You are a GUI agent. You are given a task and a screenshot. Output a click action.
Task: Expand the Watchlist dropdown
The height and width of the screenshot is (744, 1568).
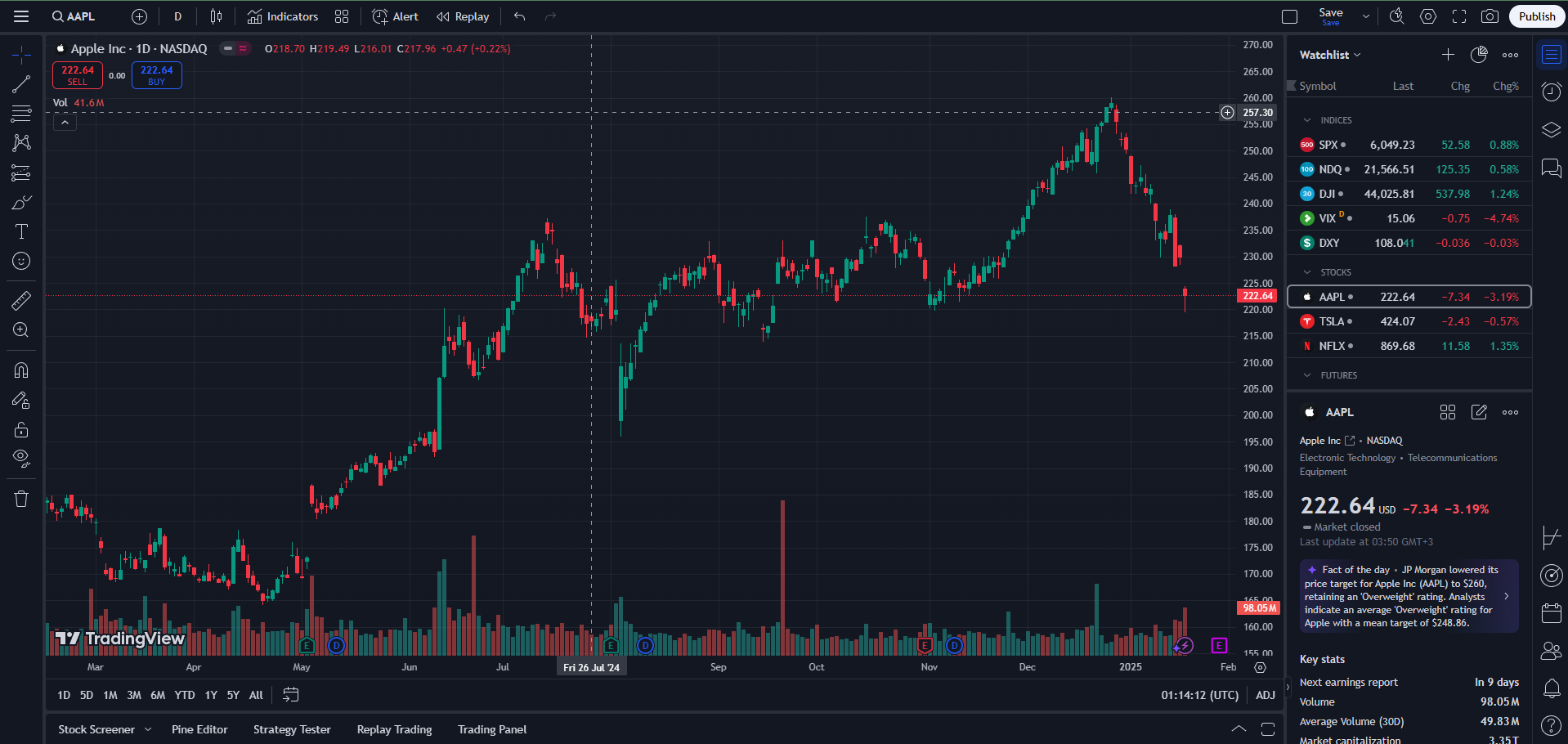click(1330, 55)
